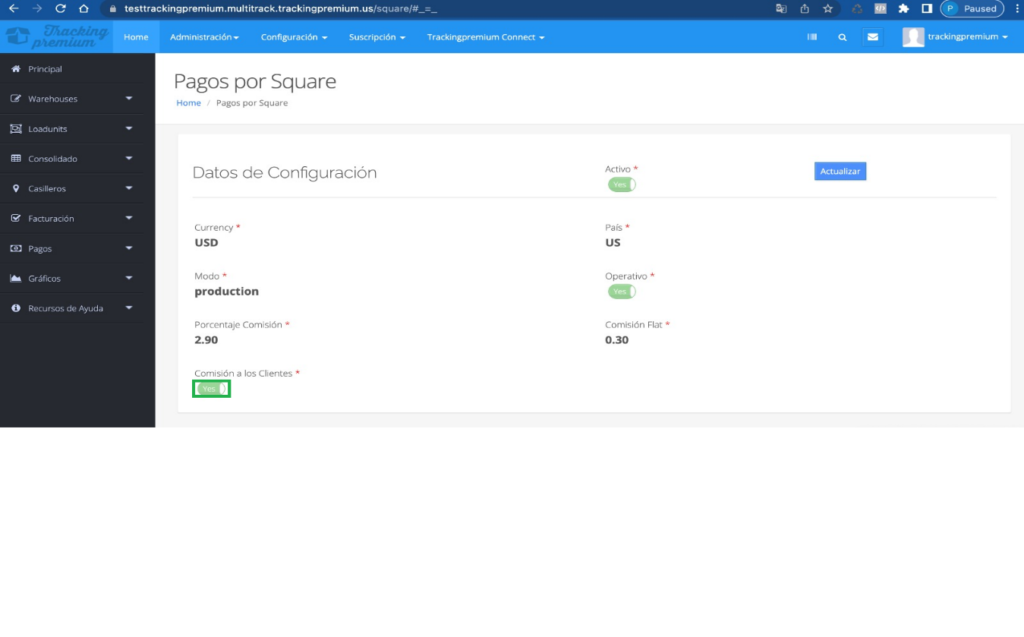
Task: Click the Pagos money icon in sidebar
Action: [16, 248]
